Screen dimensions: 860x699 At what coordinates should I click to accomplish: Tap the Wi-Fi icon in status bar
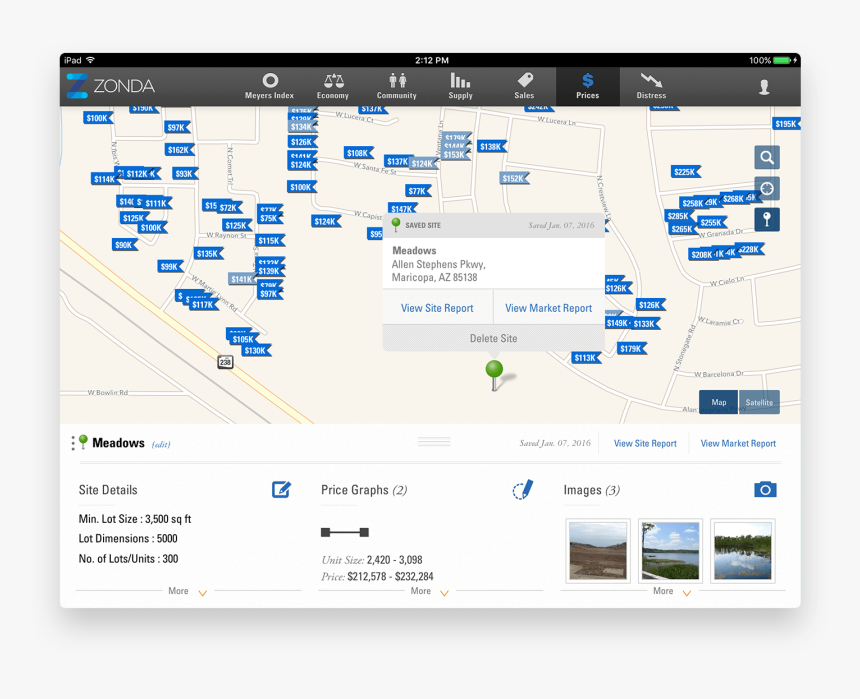coord(90,60)
